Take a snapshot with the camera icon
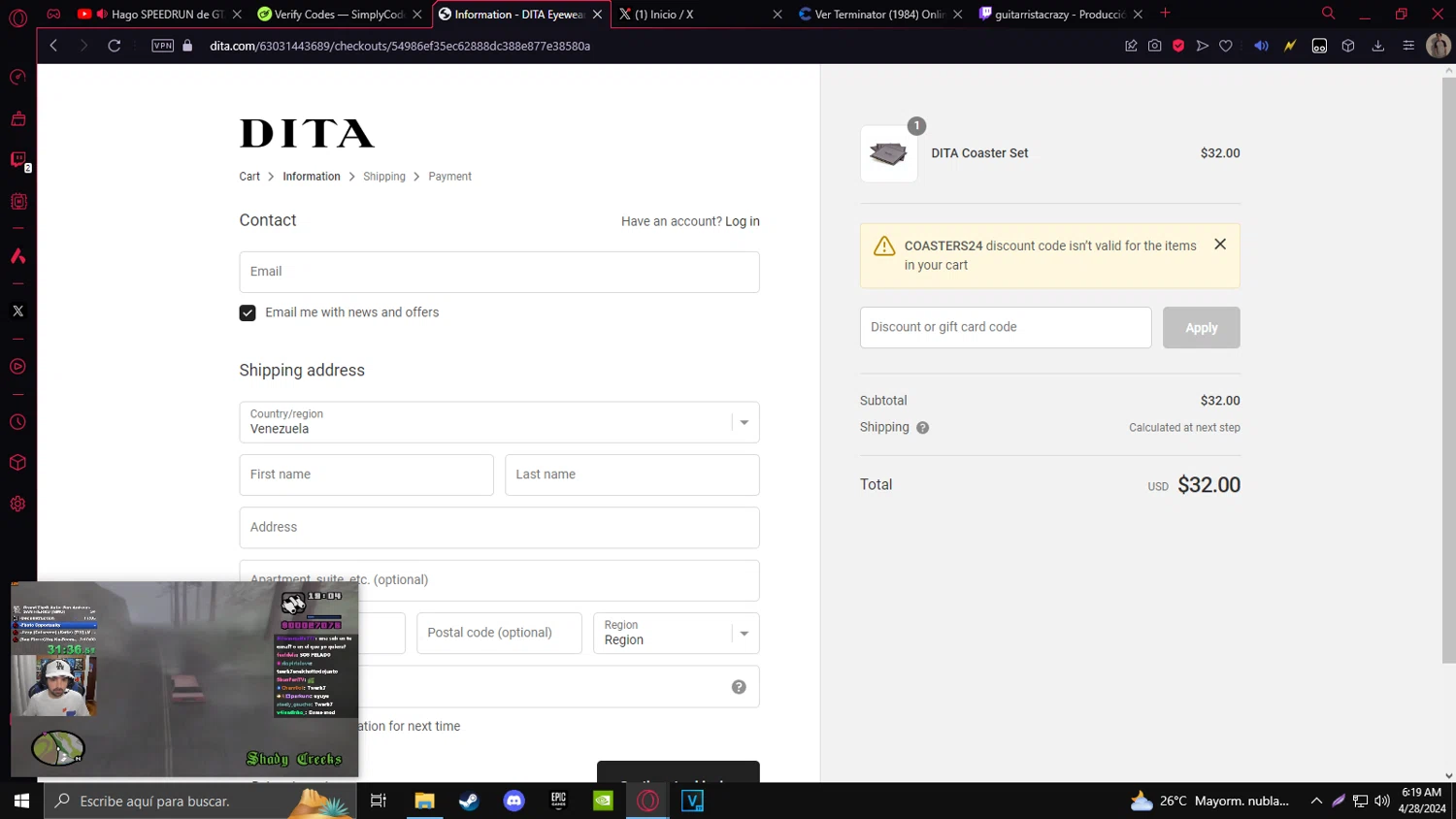The height and width of the screenshot is (819, 1456). coord(1154,46)
